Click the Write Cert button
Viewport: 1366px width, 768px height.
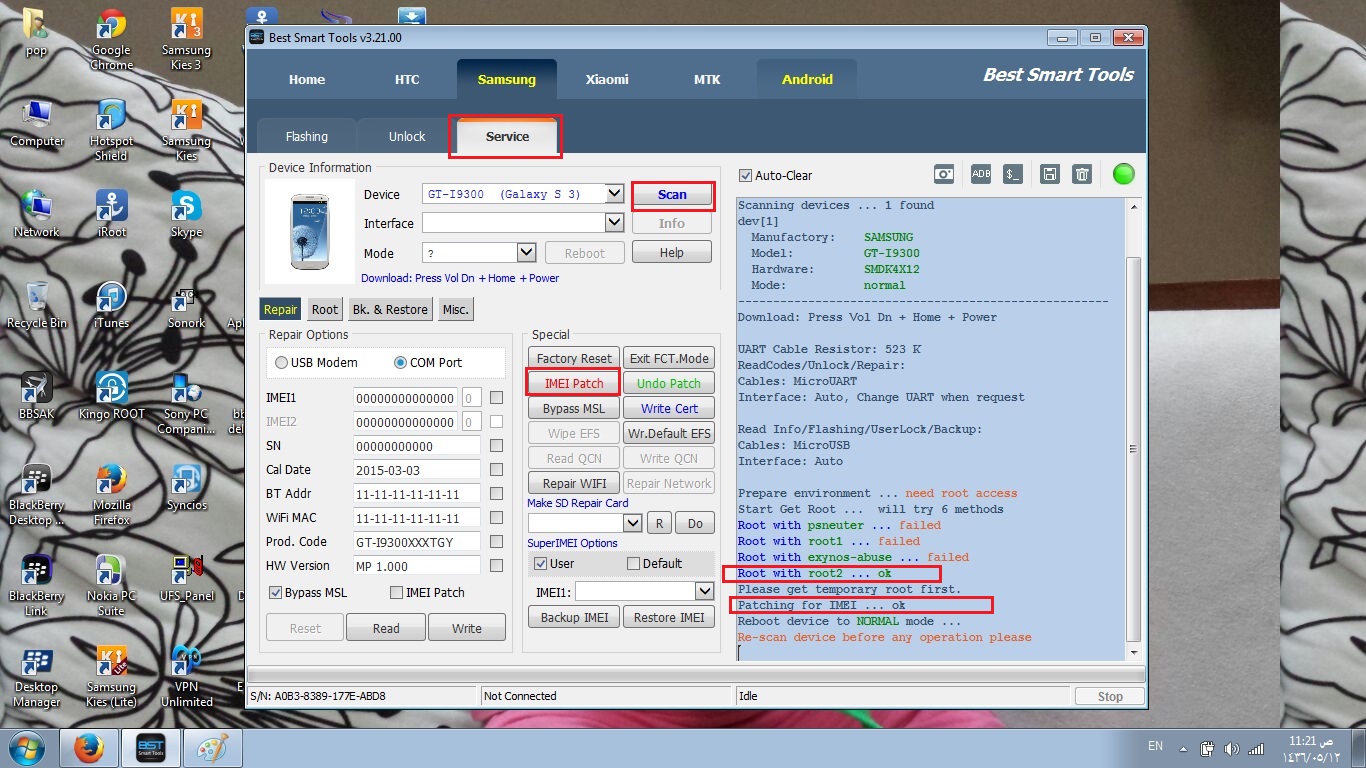[x=669, y=408]
